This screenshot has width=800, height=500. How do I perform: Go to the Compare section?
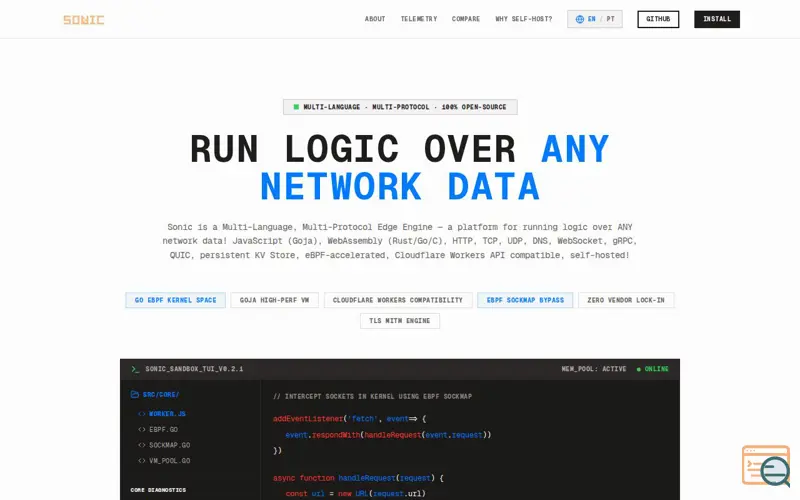(466, 19)
